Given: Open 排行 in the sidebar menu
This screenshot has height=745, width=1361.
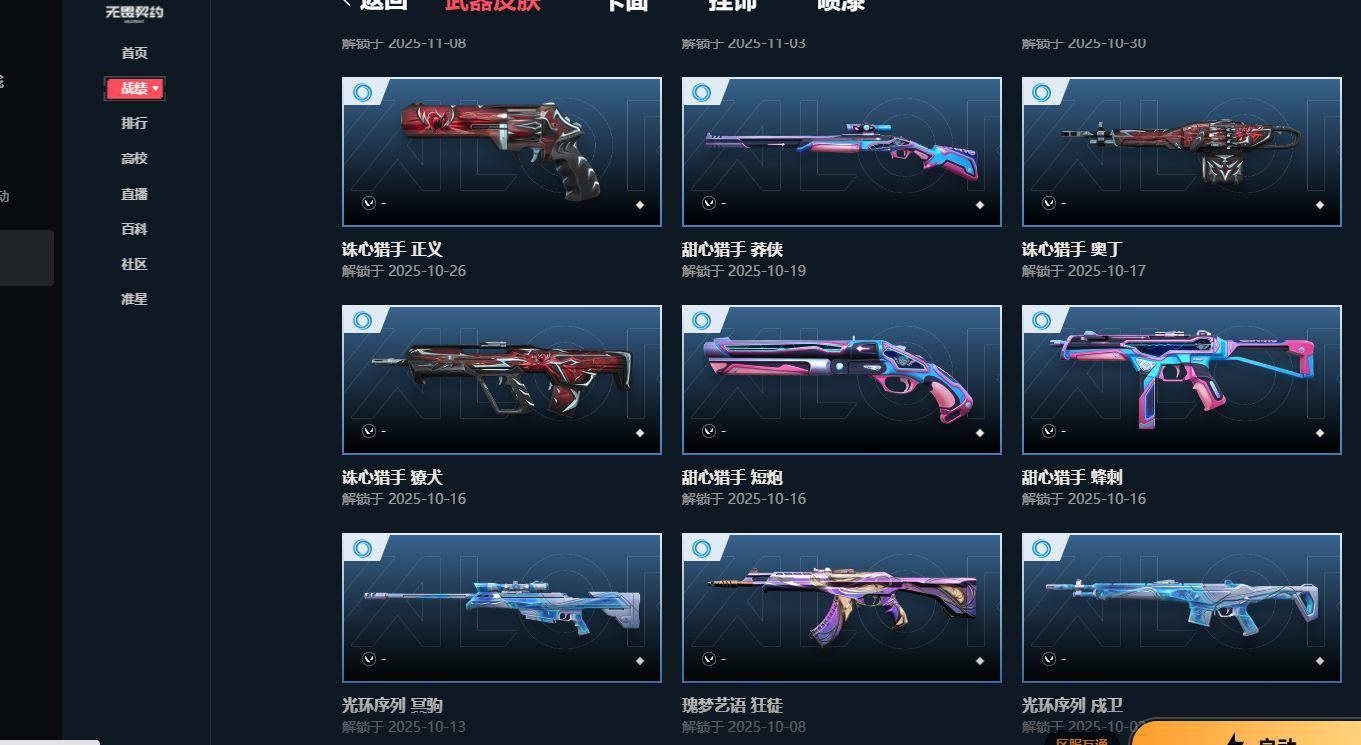Looking at the screenshot, I should click(134, 123).
